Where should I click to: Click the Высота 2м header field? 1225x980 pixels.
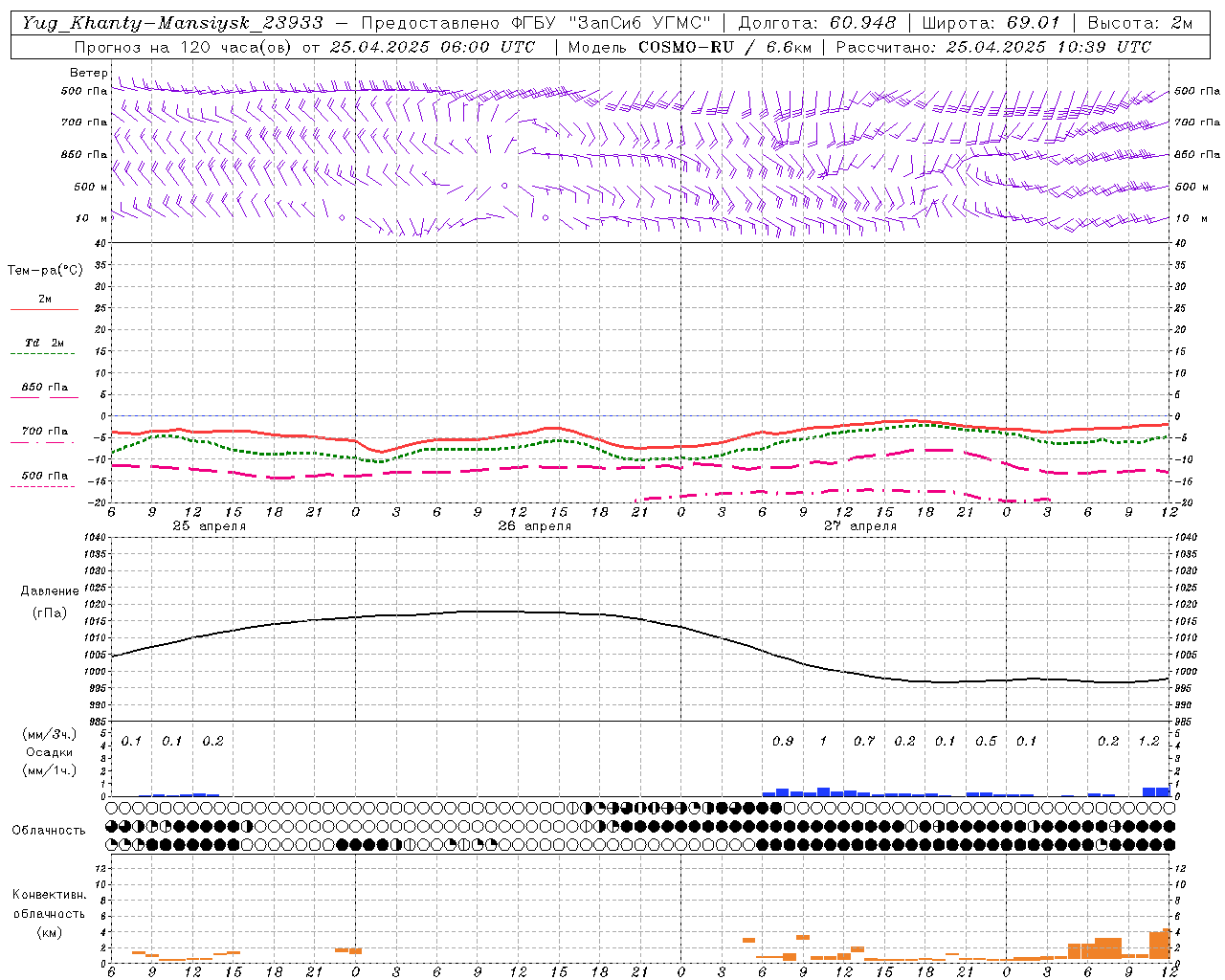click(1140, 23)
